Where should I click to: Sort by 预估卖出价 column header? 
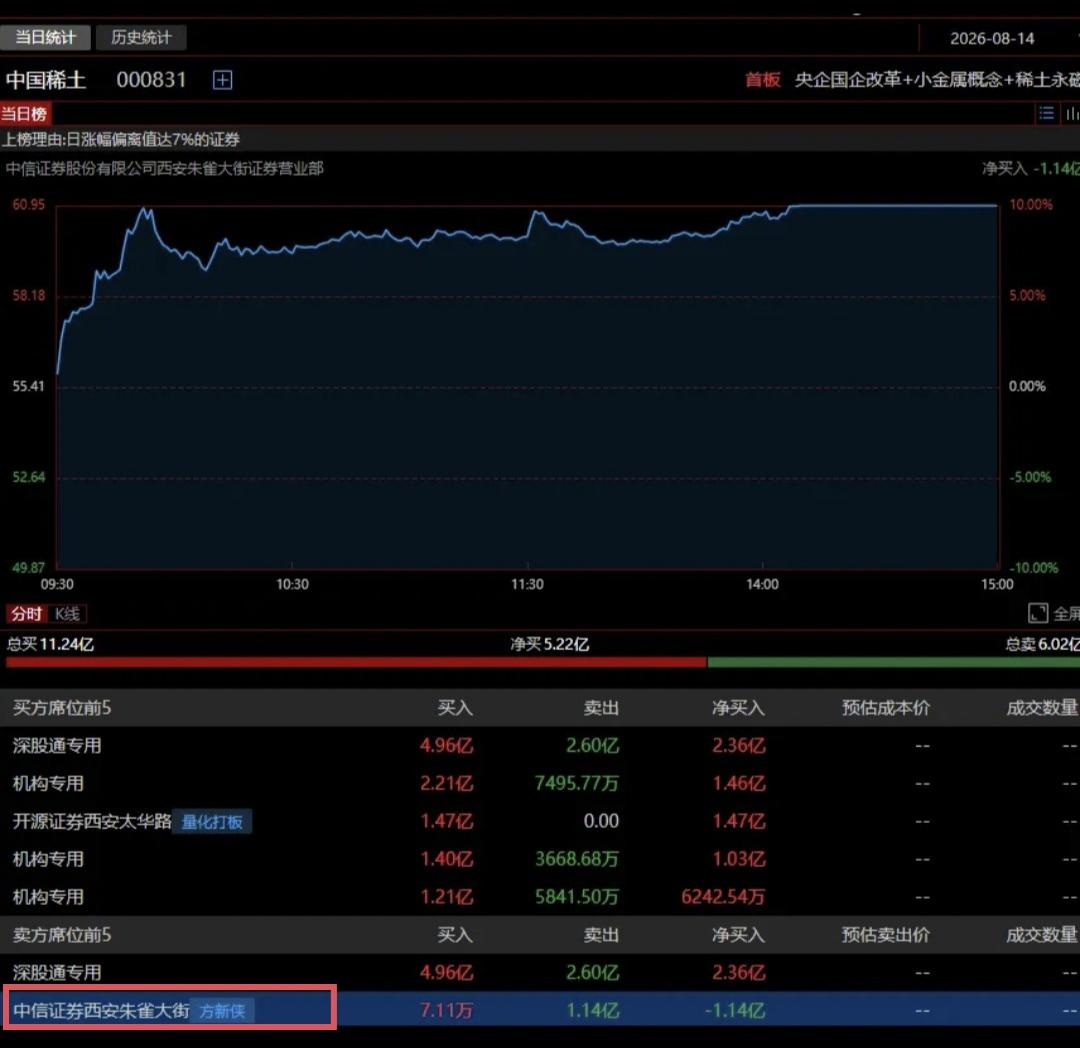coord(886,935)
